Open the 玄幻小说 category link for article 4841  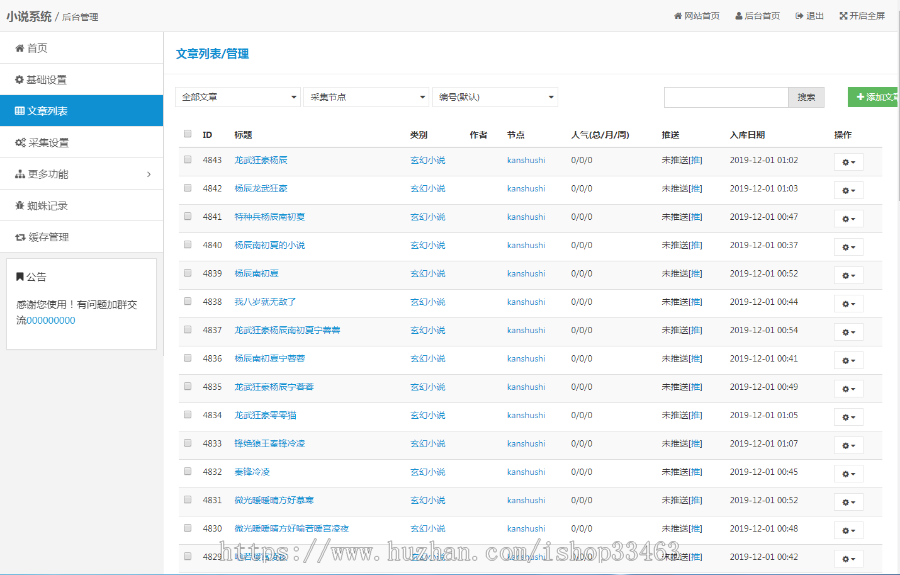coord(428,217)
